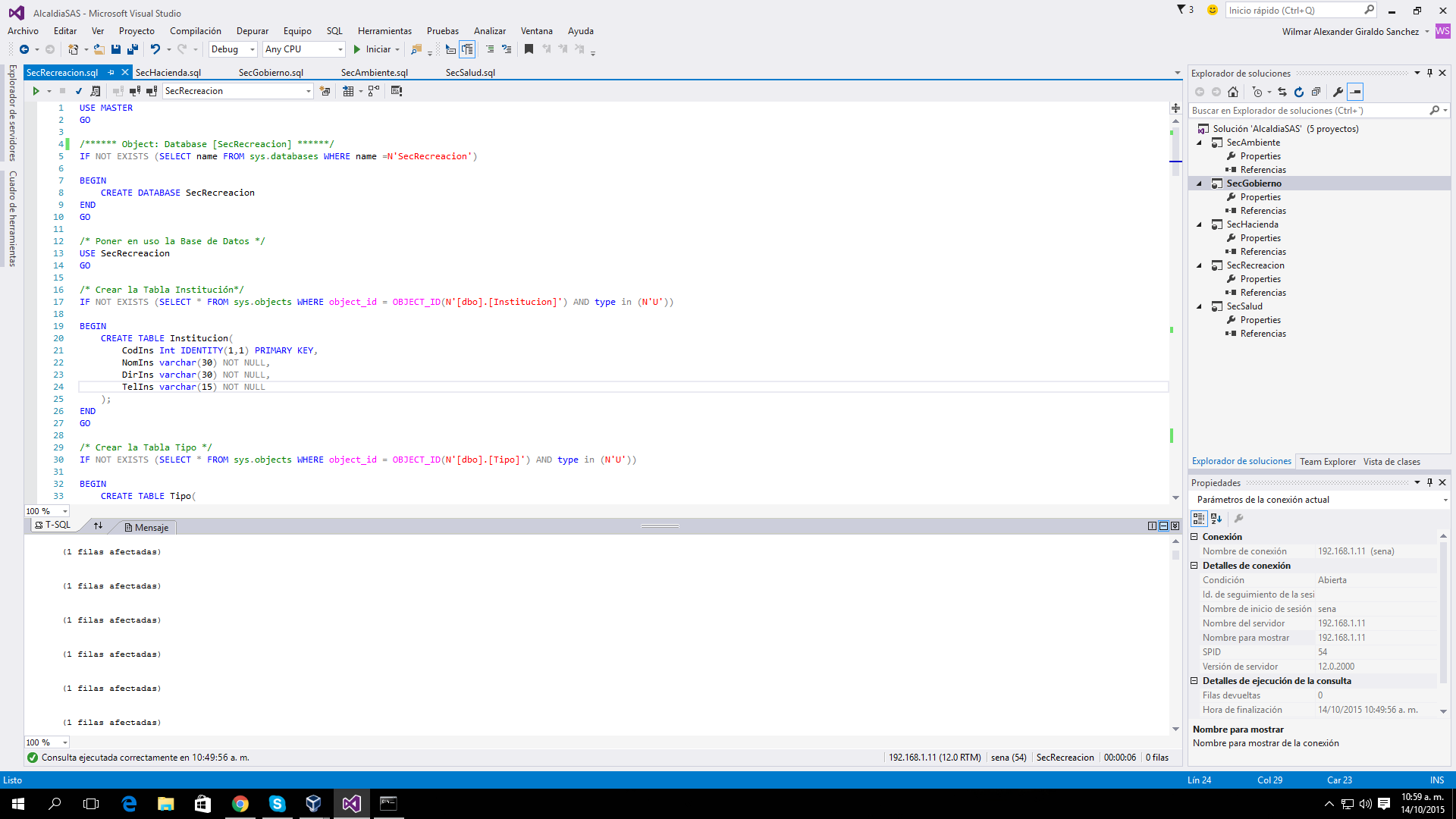The width and height of the screenshot is (1456, 819).
Task: Collapse the SecGobierno project node
Action: point(1199,184)
